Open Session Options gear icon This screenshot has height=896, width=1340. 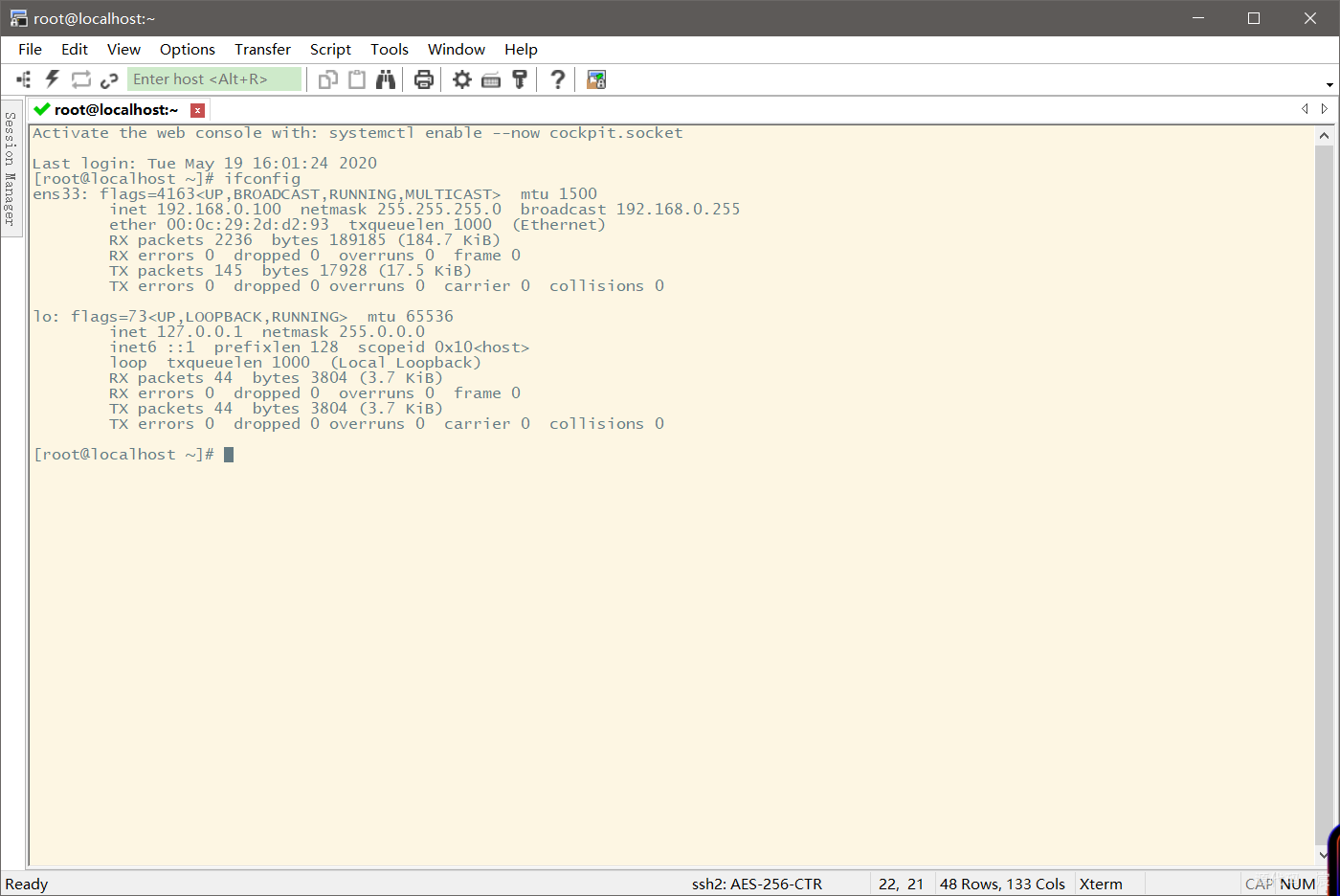tap(462, 79)
